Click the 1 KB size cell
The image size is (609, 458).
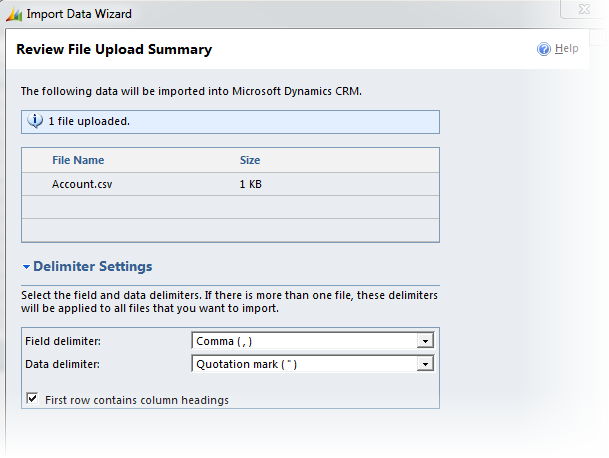pyautogui.click(x=251, y=184)
